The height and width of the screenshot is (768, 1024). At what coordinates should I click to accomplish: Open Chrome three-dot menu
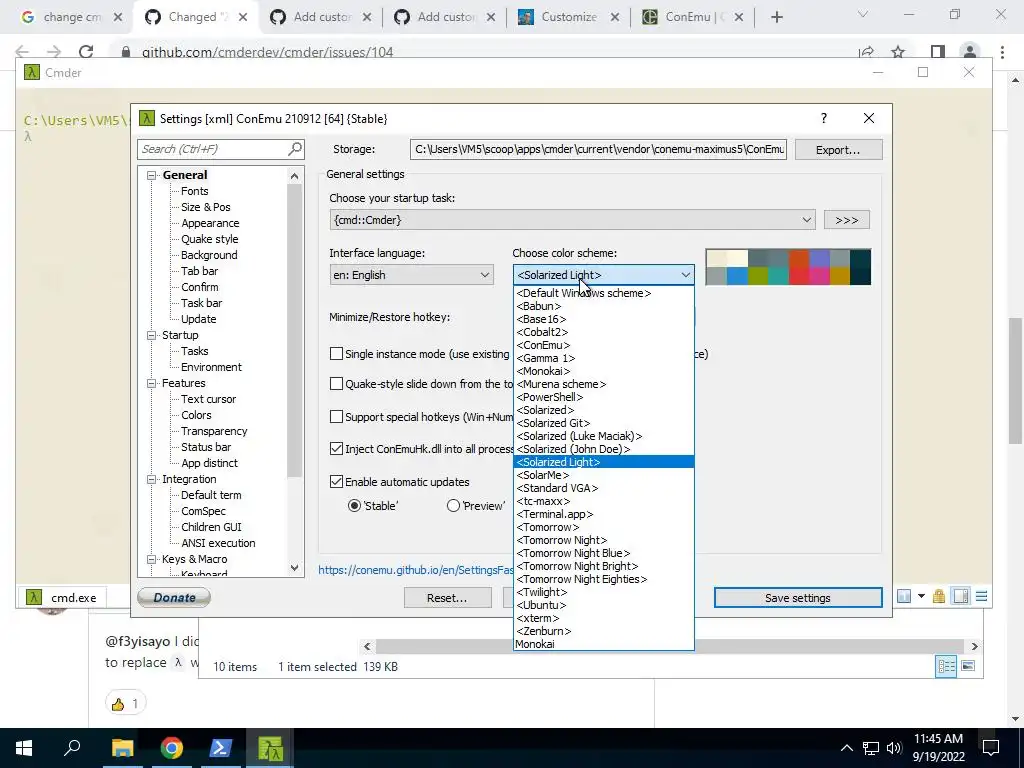tap(1002, 52)
